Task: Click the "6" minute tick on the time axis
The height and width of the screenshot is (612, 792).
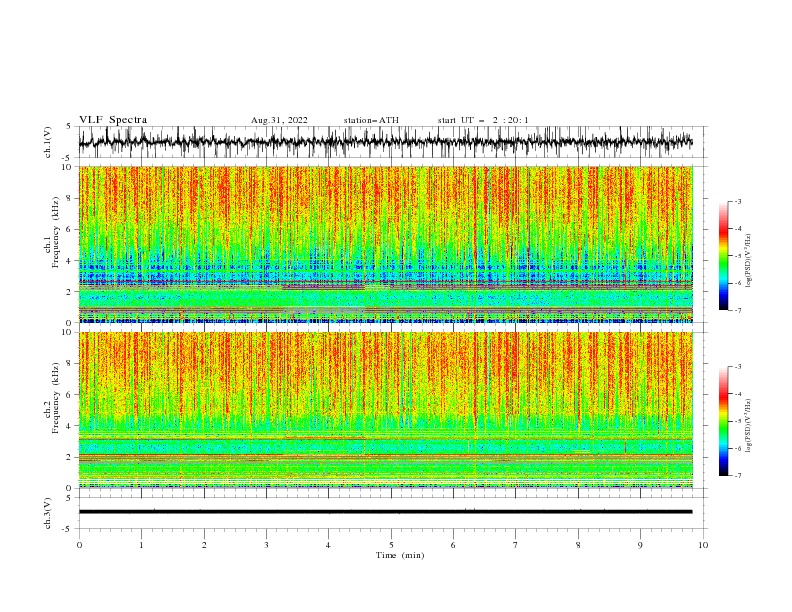Action: click(453, 545)
